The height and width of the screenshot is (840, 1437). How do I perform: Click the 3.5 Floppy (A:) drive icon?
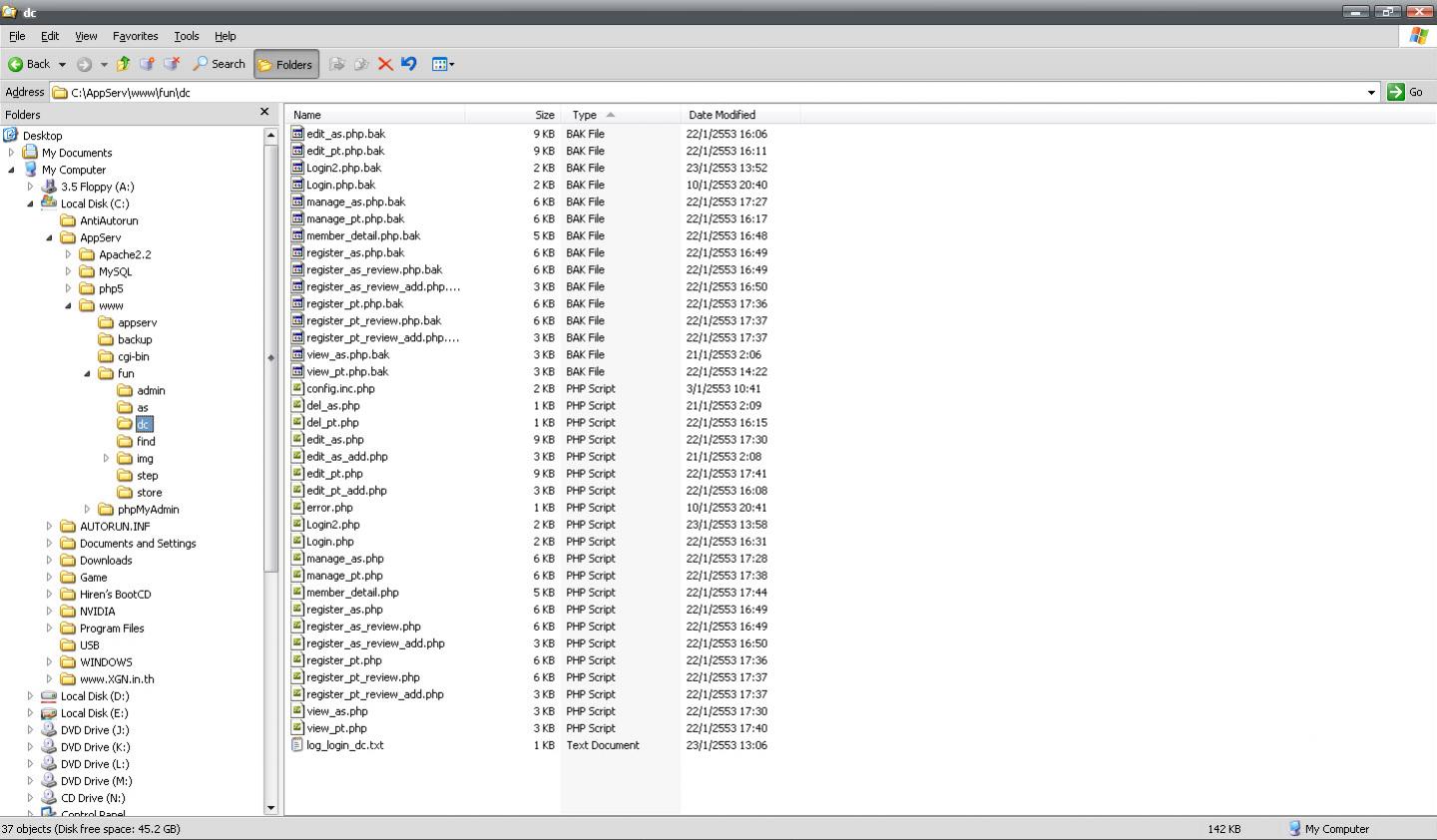pos(49,187)
